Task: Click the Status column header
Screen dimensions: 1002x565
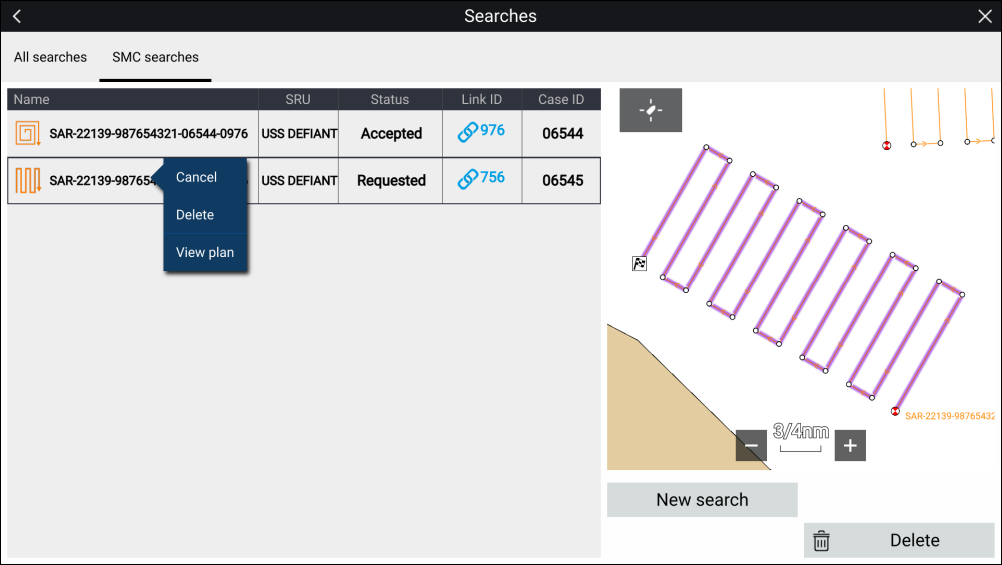Action: (390, 99)
